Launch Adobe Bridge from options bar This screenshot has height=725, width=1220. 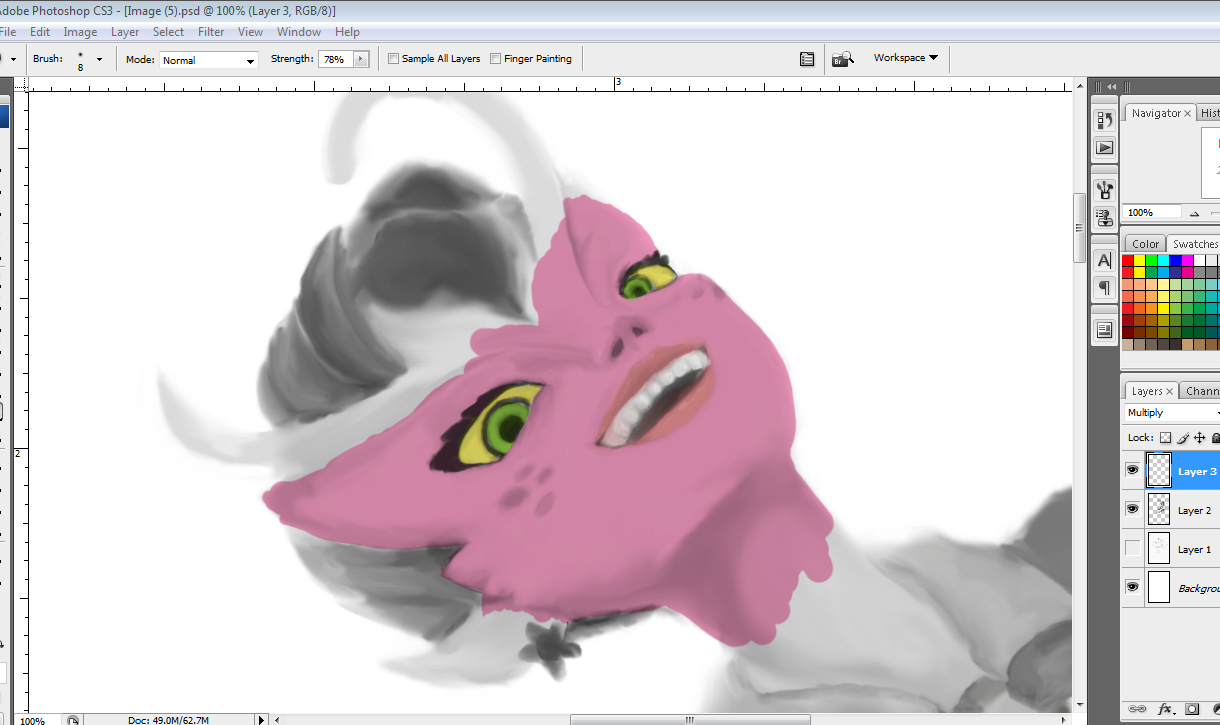click(843, 59)
